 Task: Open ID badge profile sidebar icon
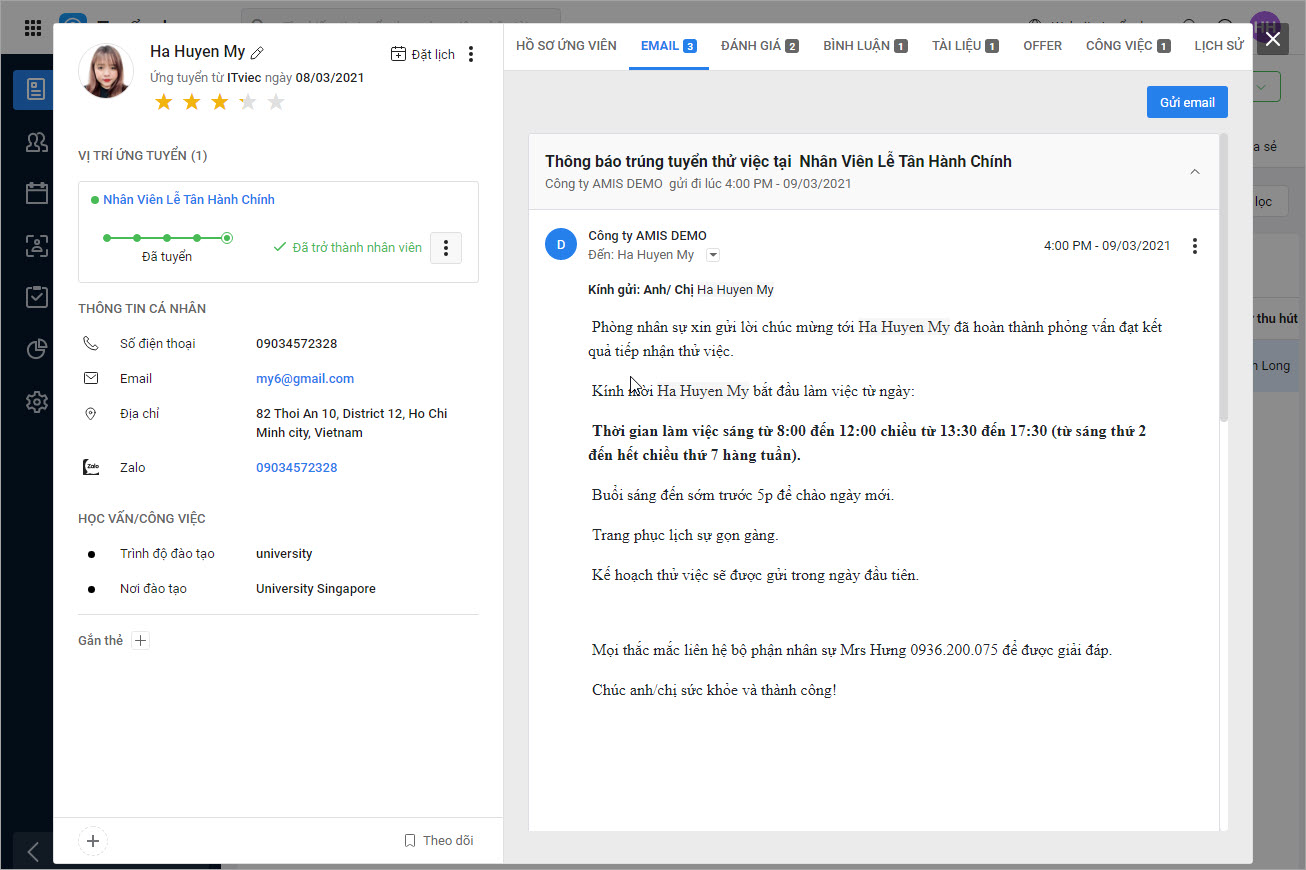pos(36,245)
